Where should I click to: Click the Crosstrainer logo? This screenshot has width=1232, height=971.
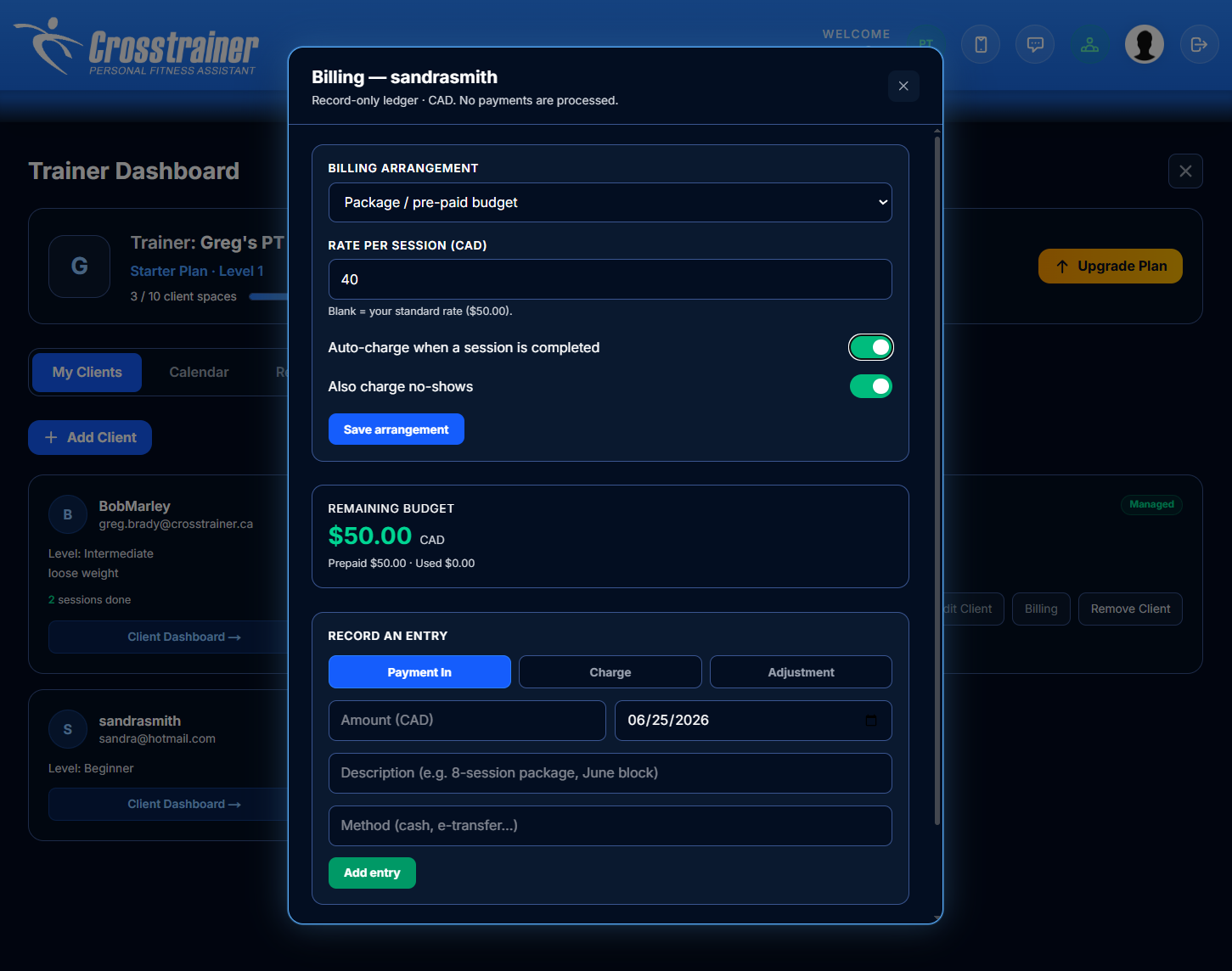pyautogui.click(x=138, y=47)
